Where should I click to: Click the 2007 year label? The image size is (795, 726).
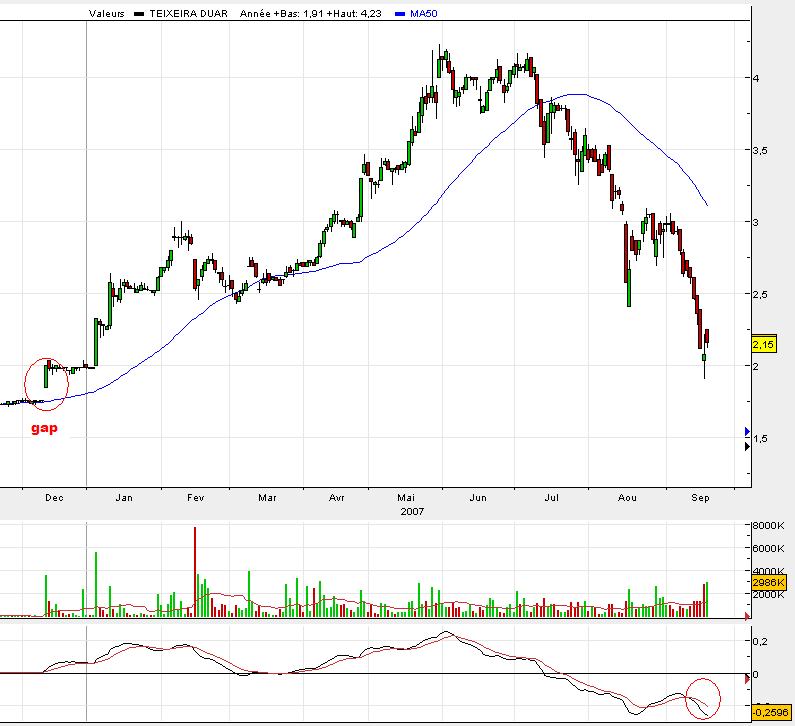click(412, 512)
